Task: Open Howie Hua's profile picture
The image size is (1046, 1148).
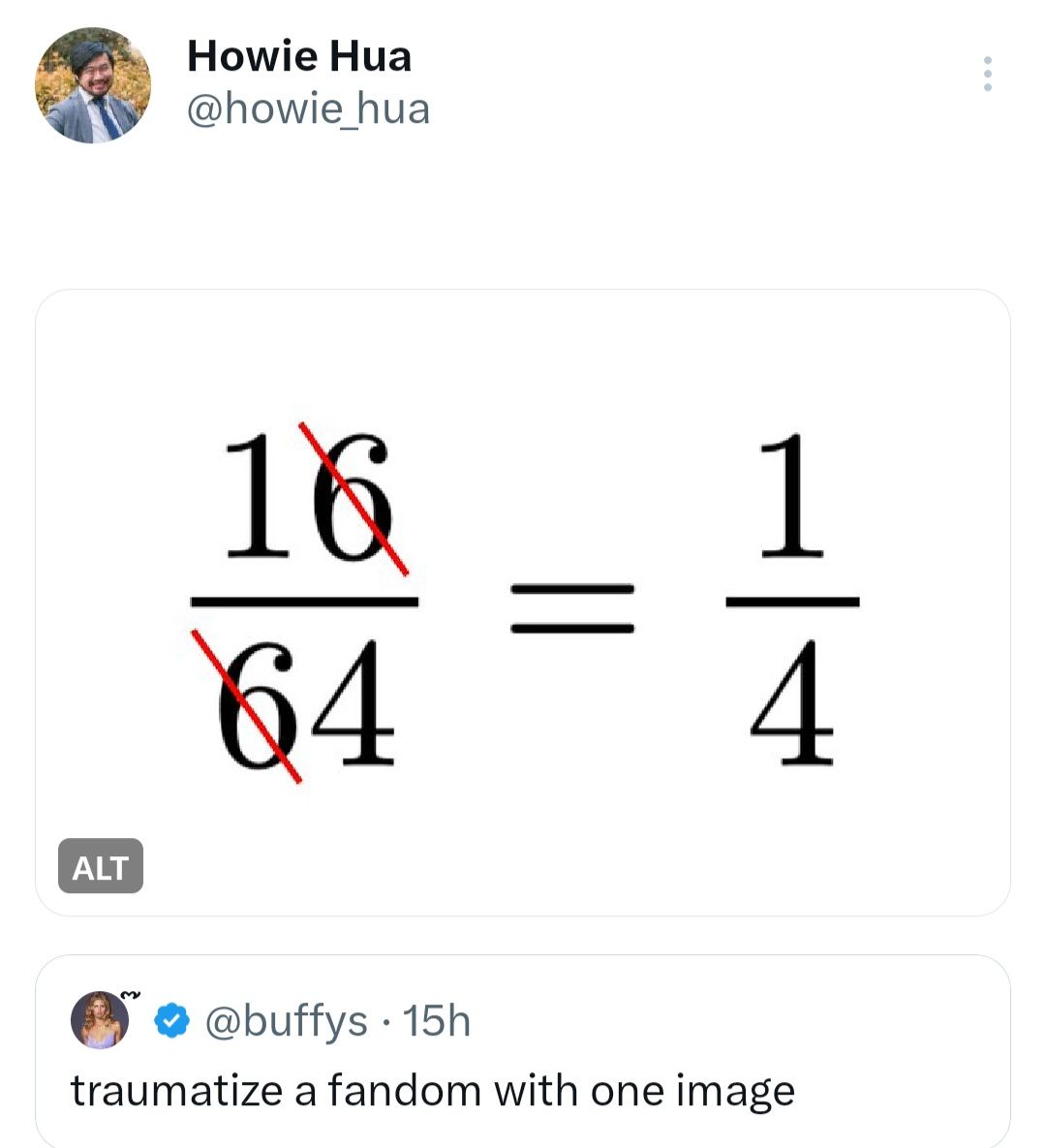Action: pos(93,85)
